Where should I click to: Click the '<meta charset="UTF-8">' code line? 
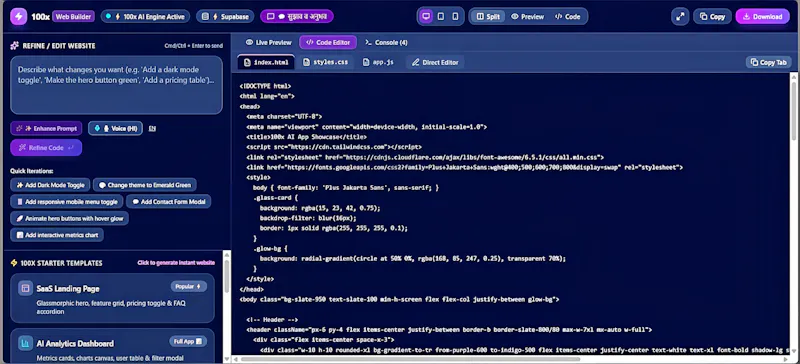[284, 116]
